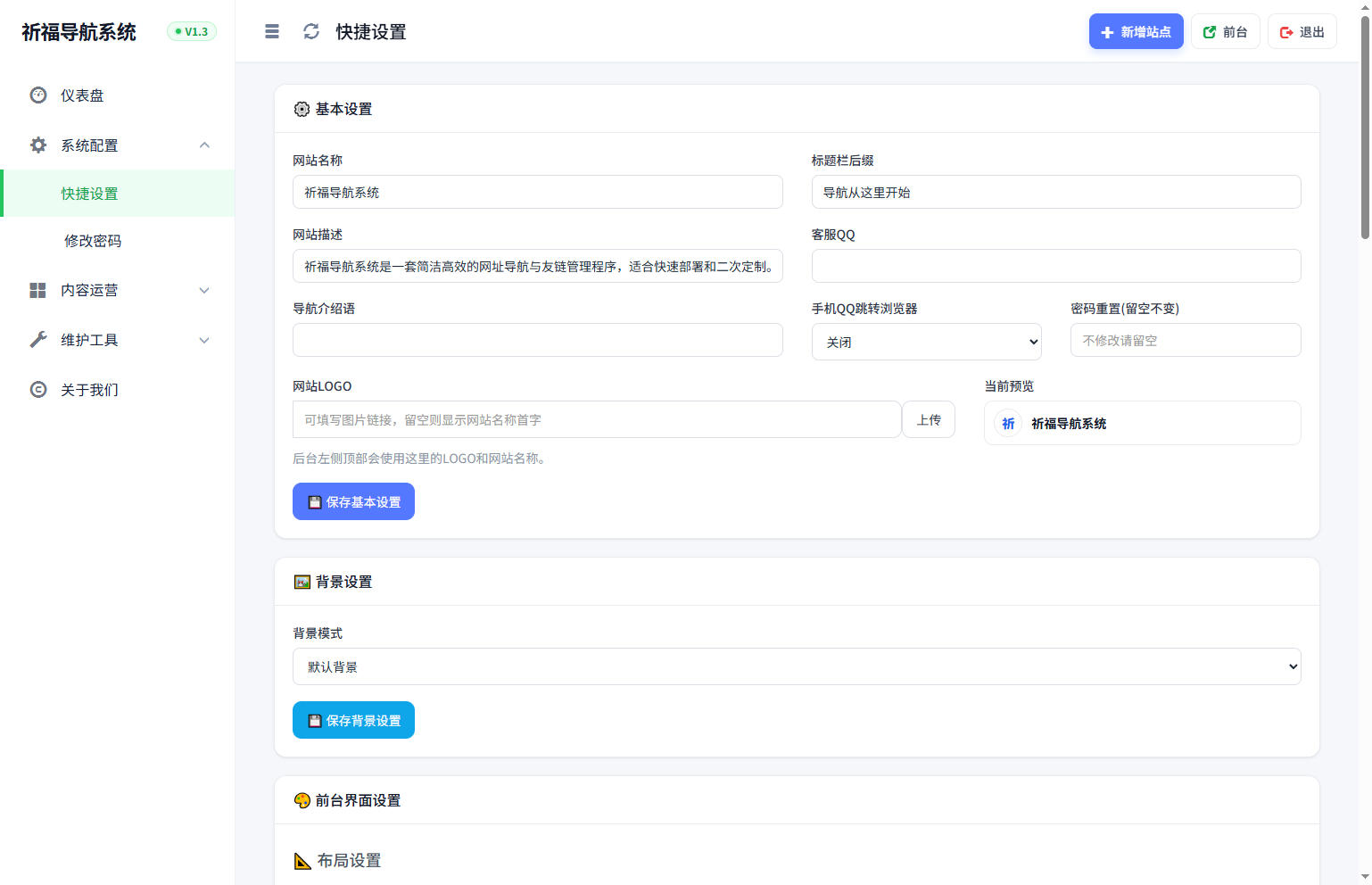Click the system config gear icon
The height and width of the screenshot is (885, 1372).
(38, 145)
